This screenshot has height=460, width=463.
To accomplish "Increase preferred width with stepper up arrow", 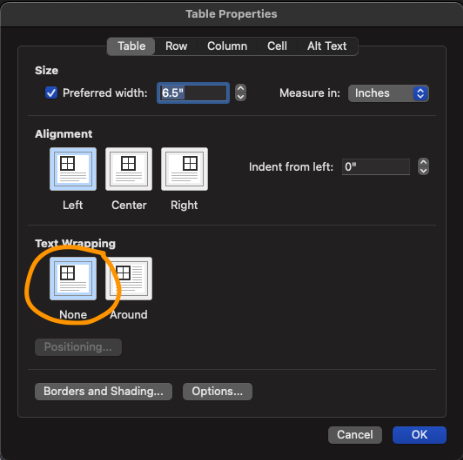I will pos(240,89).
